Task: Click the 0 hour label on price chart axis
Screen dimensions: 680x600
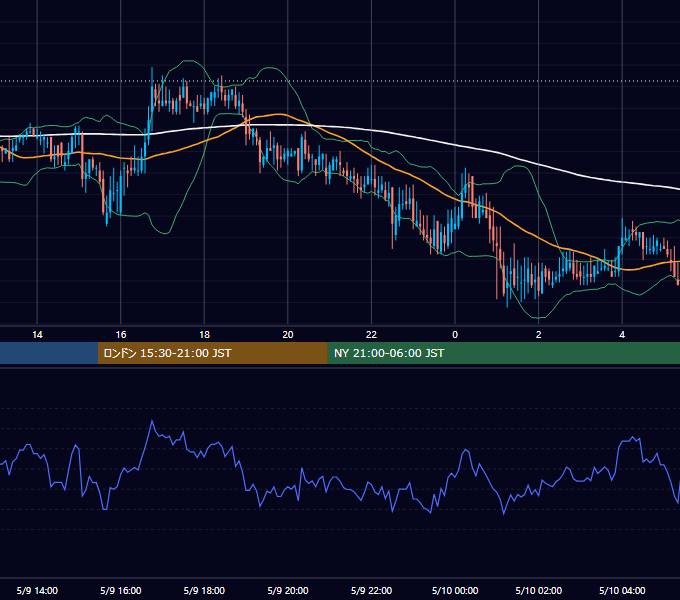Action: [455, 335]
